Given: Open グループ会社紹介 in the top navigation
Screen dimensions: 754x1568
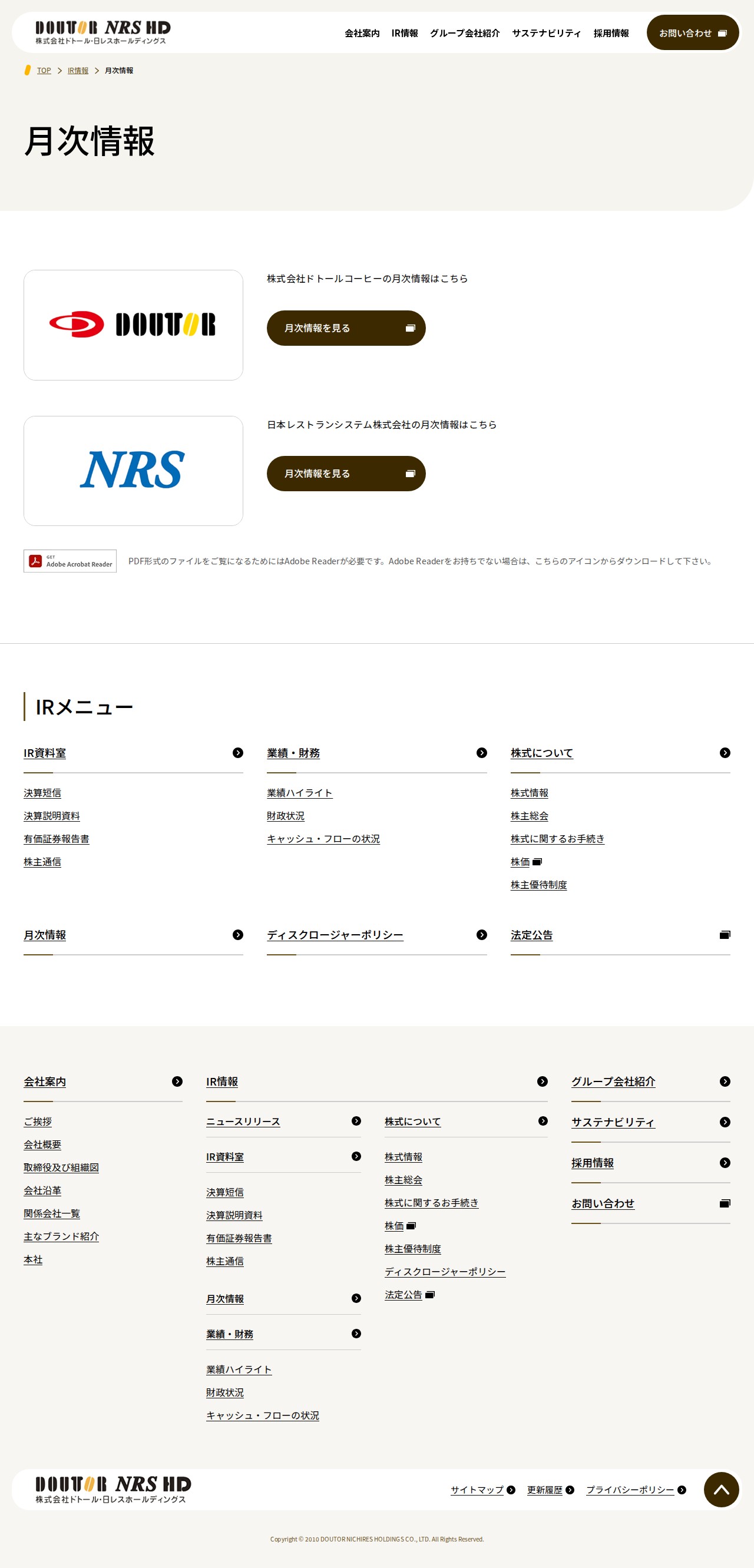Looking at the screenshot, I should [465, 33].
